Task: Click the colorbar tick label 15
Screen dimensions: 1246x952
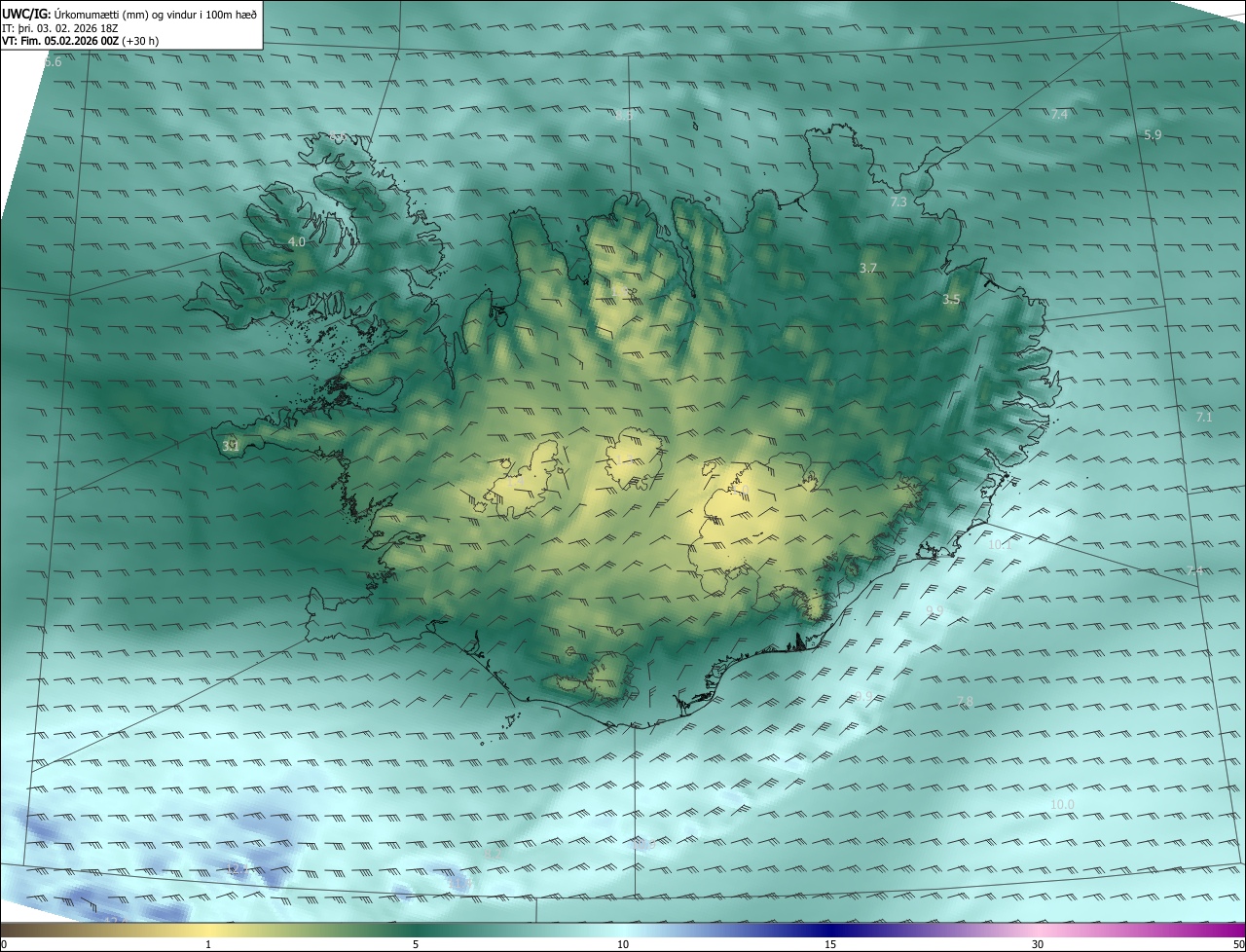Action: [x=830, y=944]
